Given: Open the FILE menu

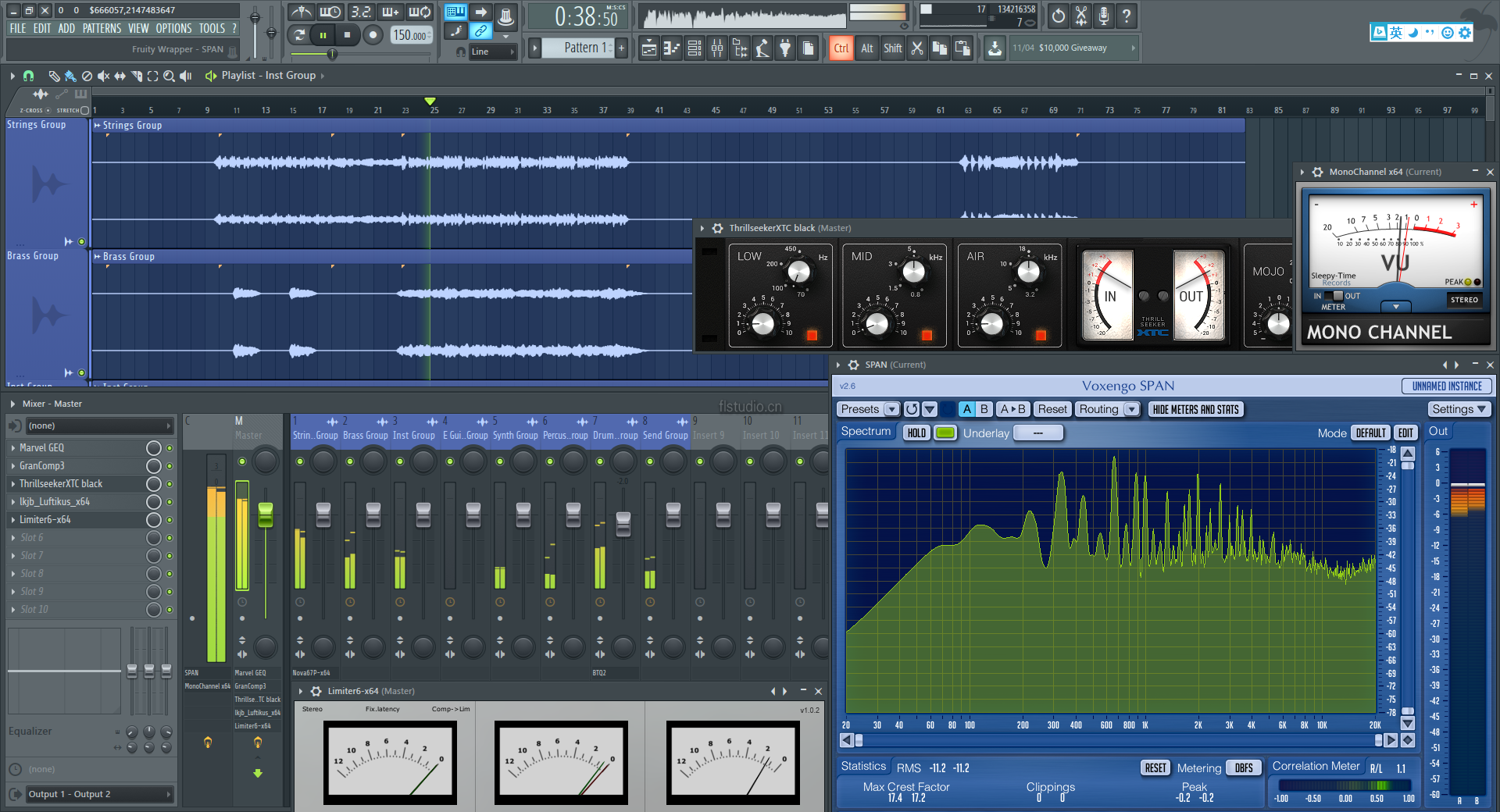Looking at the screenshot, I should (x=17, y=28).
